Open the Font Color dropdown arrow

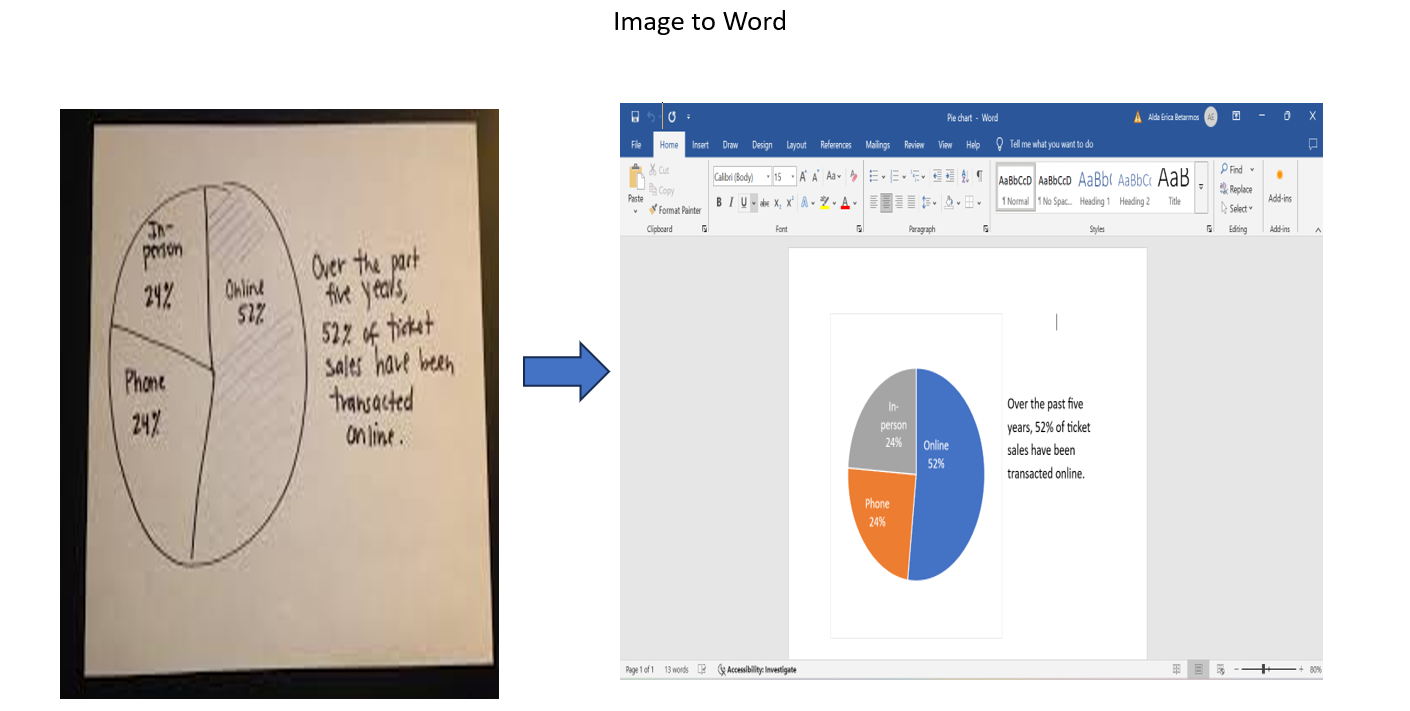pyautogui.click(x=855, y=203)
